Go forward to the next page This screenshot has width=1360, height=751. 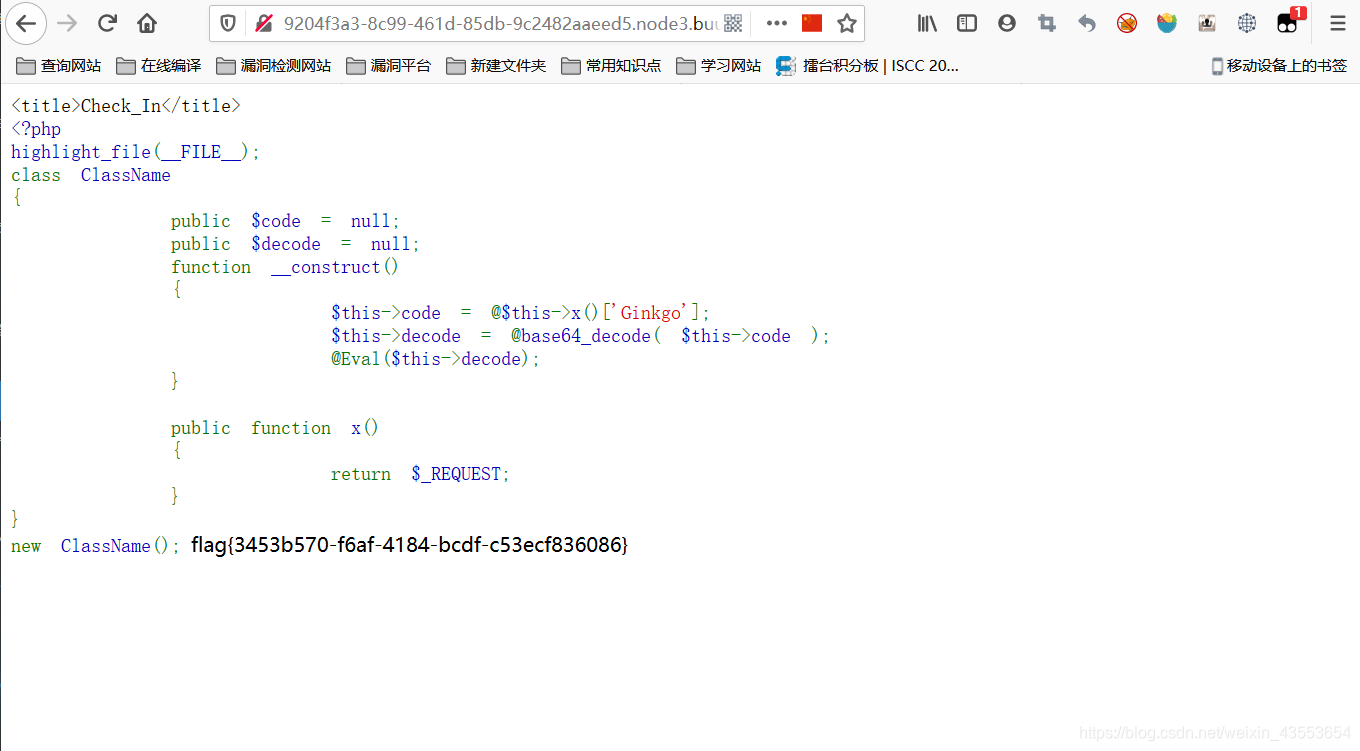[67, 23]
